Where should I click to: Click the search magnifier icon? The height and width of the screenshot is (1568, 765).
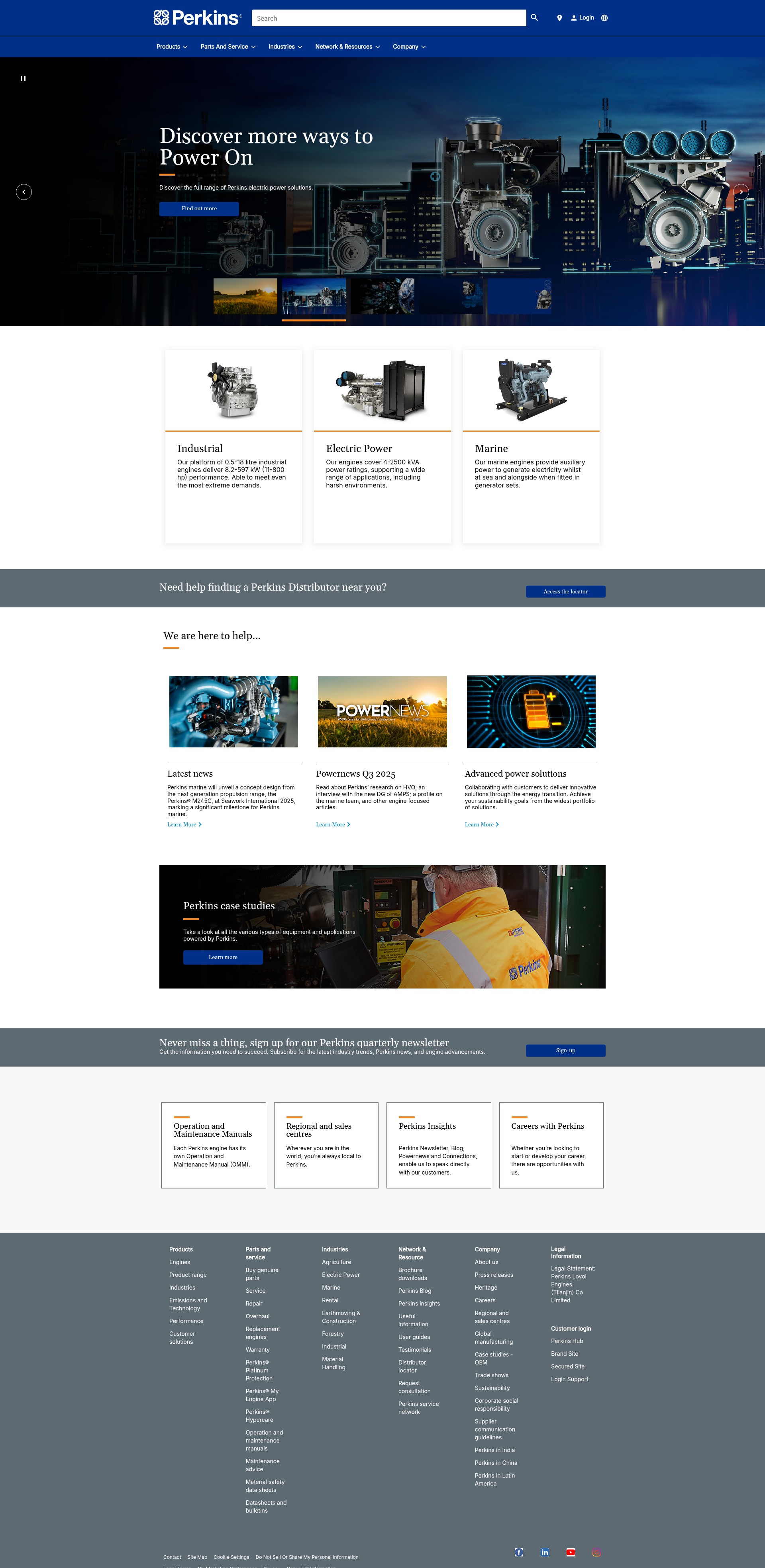[x=534, y=18]
